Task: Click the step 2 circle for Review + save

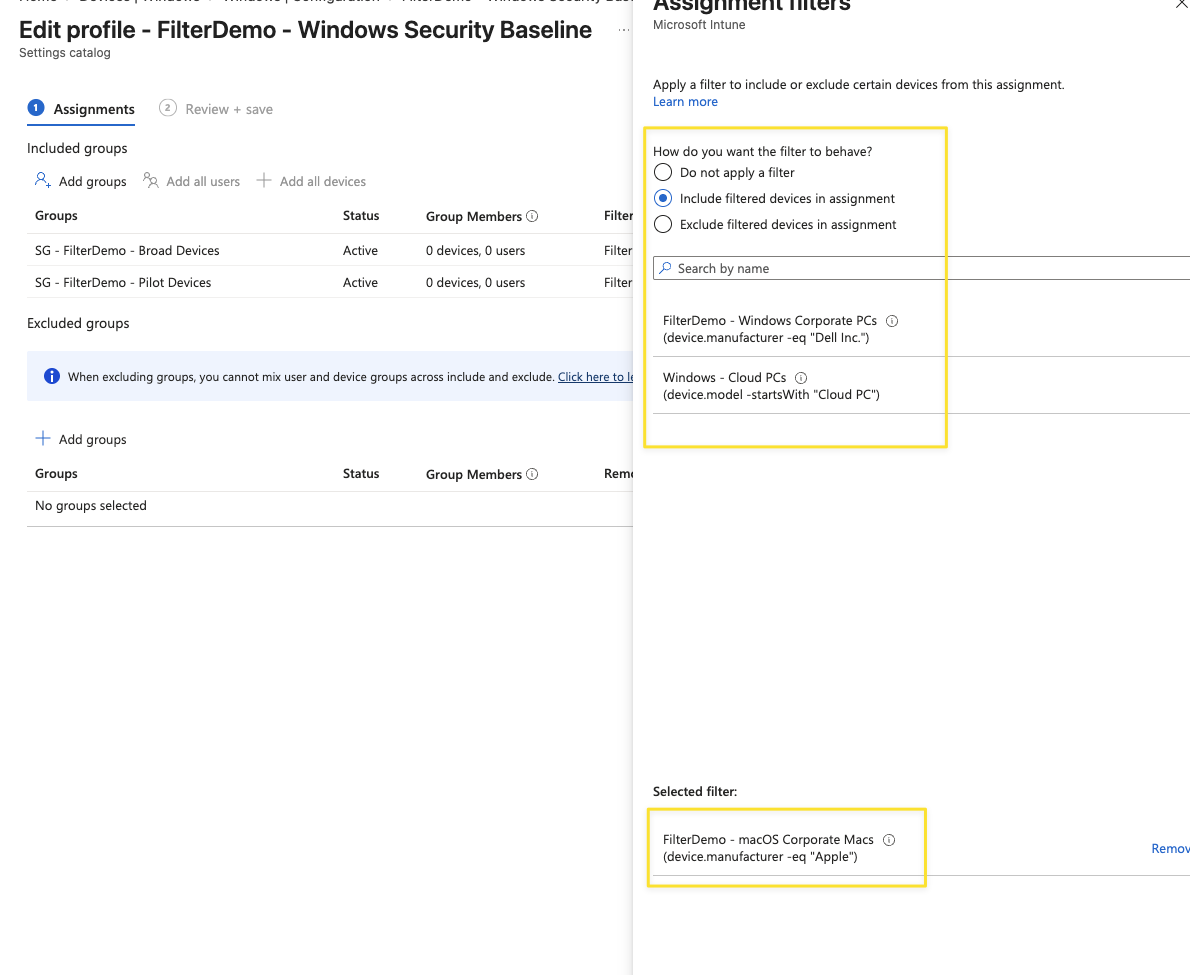Action: click(x=168, y=108)
